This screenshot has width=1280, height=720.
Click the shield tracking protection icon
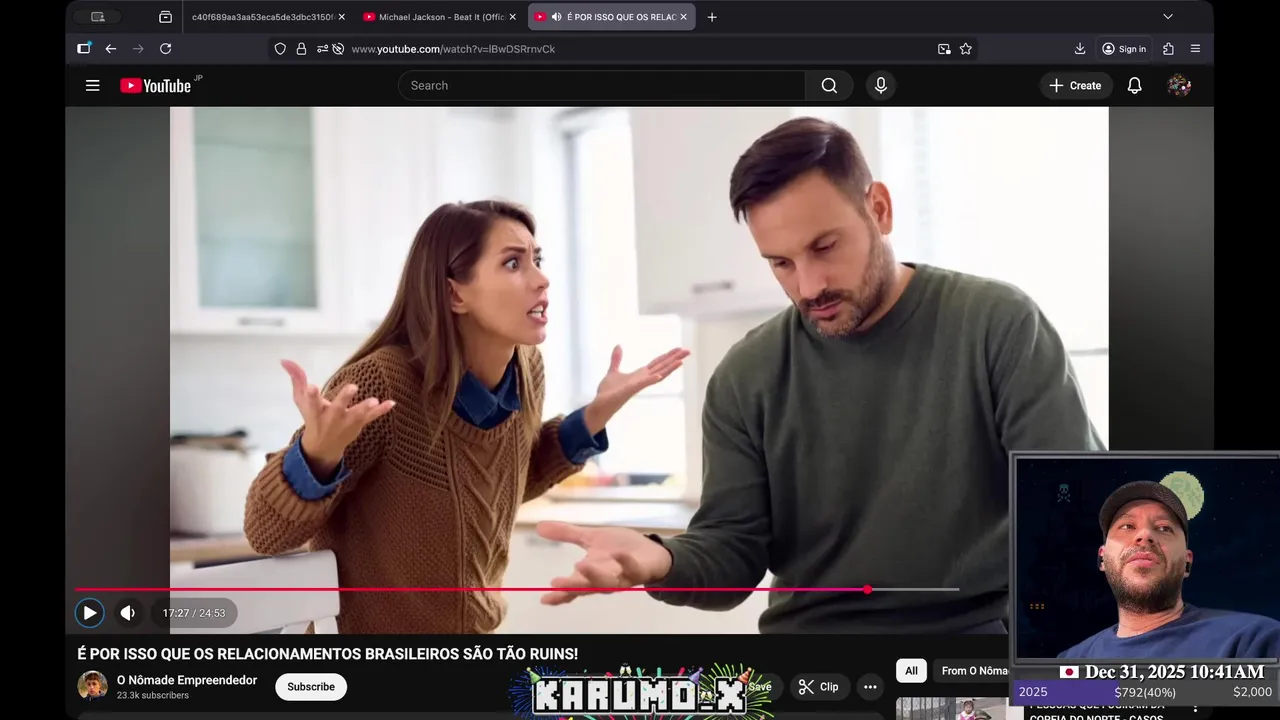[280, 49]
